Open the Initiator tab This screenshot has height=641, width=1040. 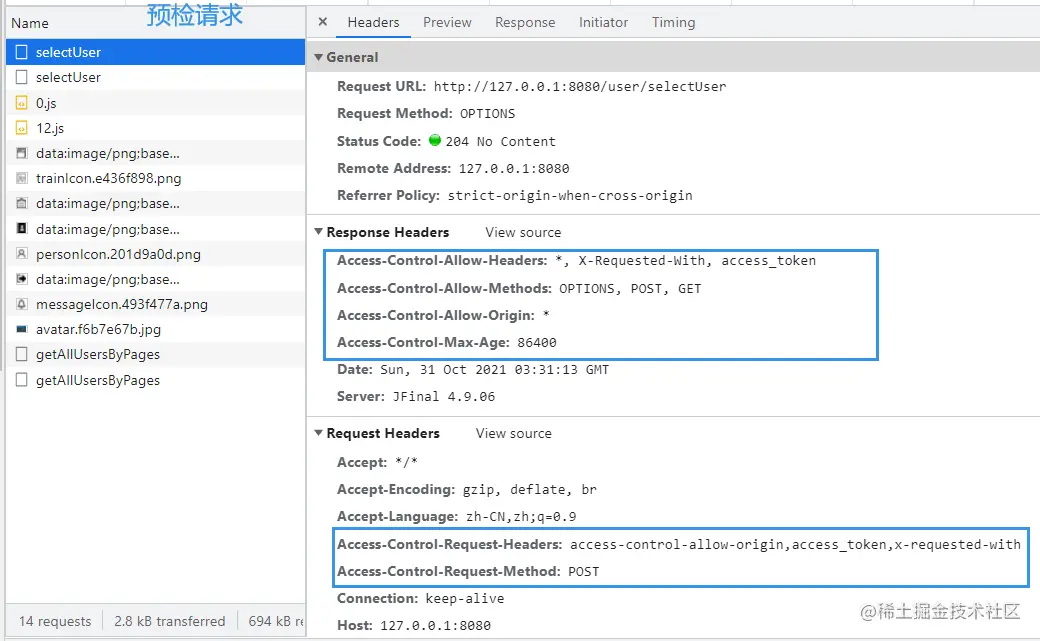coord(603,23)
